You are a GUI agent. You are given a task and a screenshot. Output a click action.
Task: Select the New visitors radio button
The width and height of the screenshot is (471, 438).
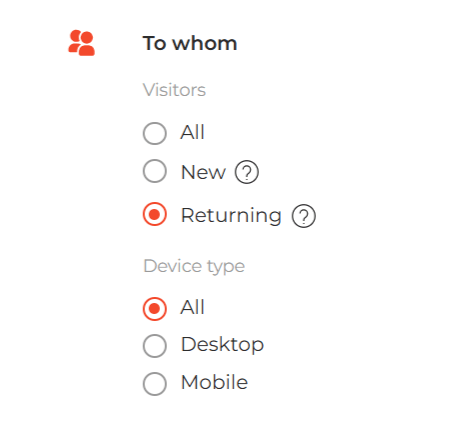click(x=155, y=171)
